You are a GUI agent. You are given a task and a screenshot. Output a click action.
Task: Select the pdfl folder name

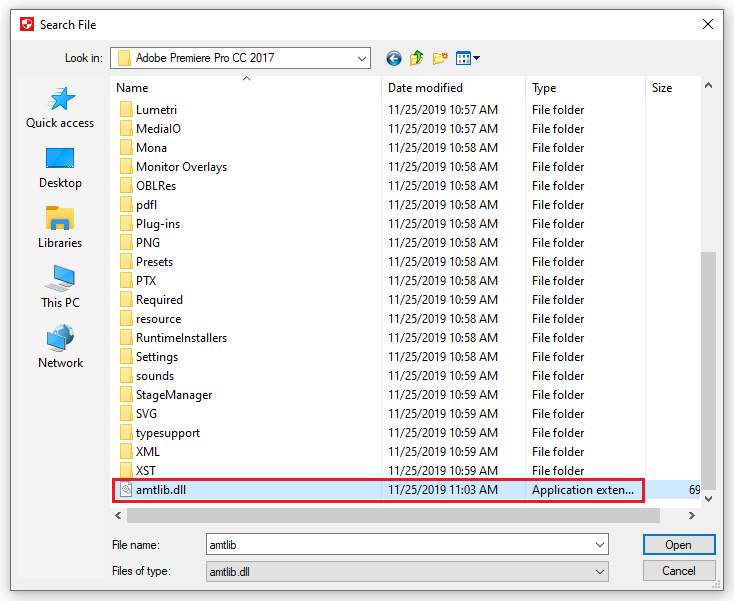coord(147,205)
